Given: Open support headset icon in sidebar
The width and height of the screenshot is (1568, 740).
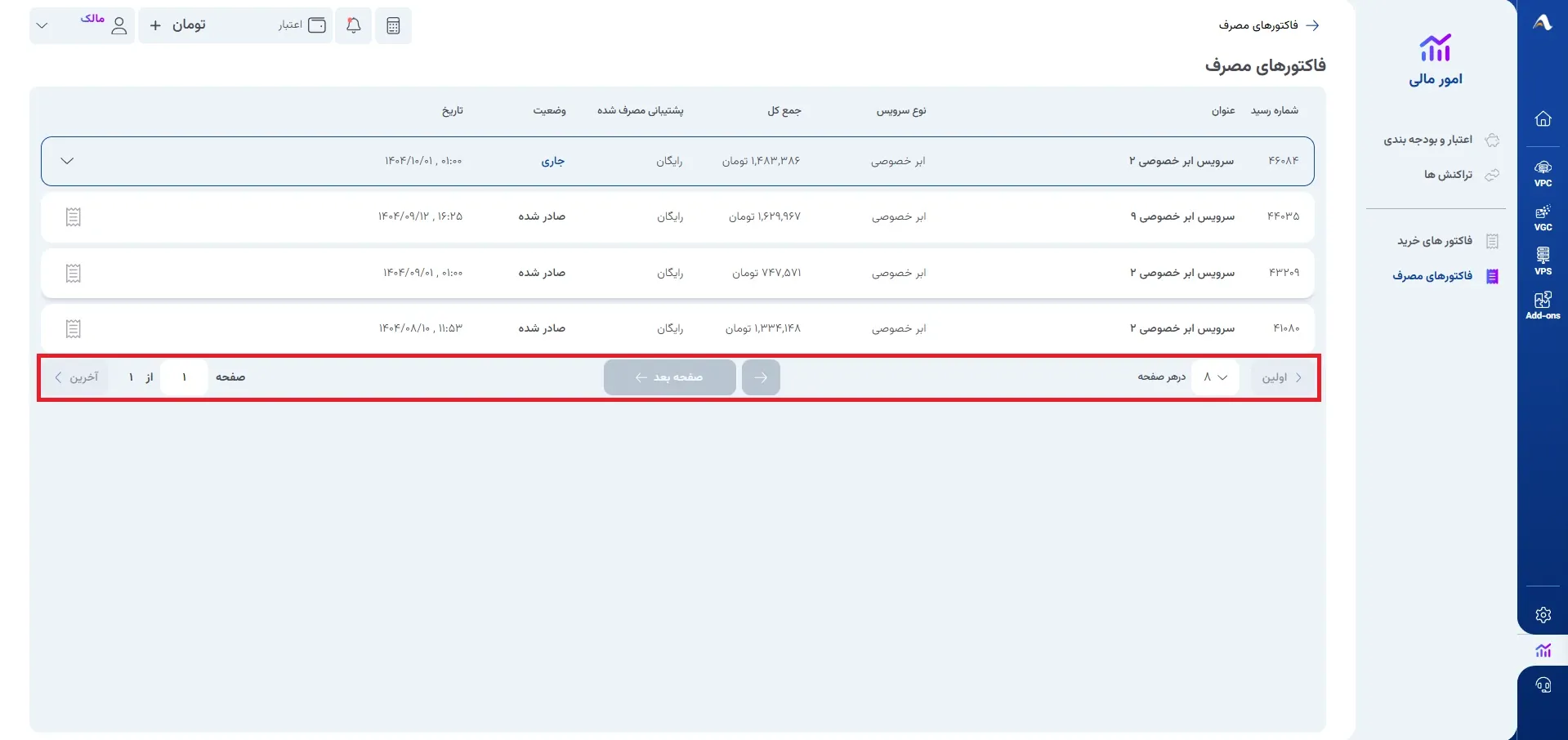Looking at the screenshot, I should [1543, 685].
